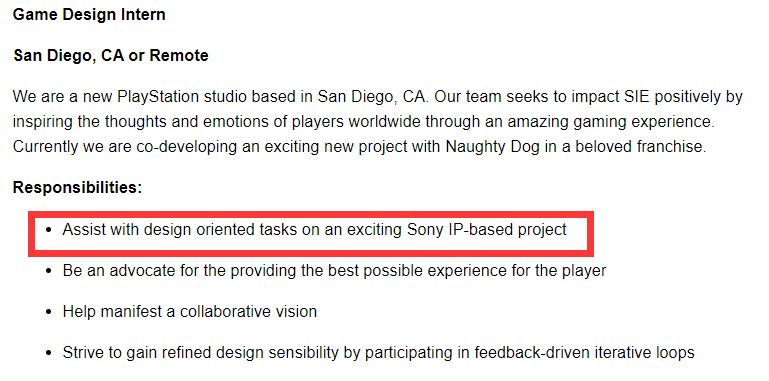
Task: Click "Sony IP-based project" inside the red box
Action: (487, 229)
